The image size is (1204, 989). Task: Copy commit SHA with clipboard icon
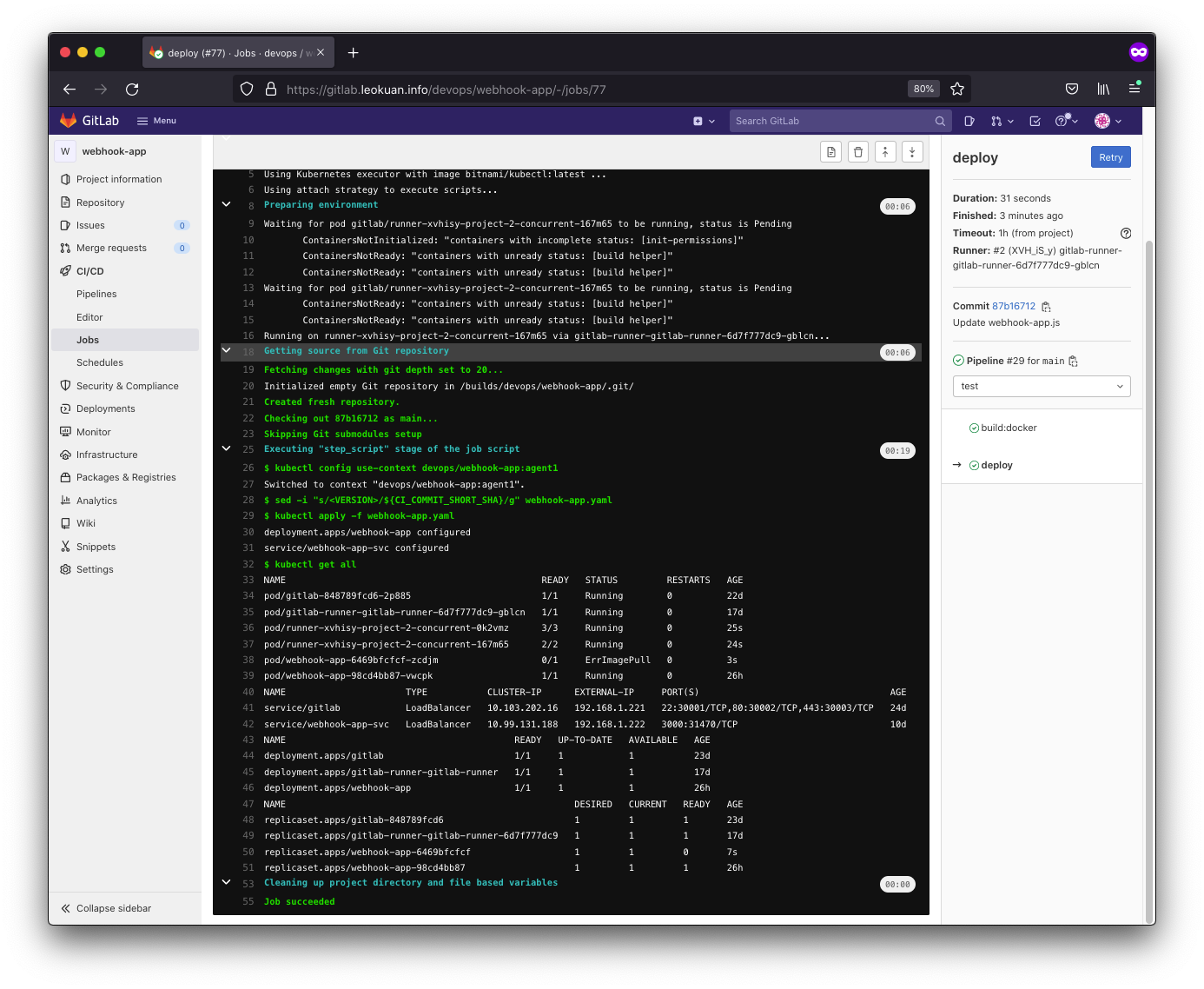[1046, 307]
